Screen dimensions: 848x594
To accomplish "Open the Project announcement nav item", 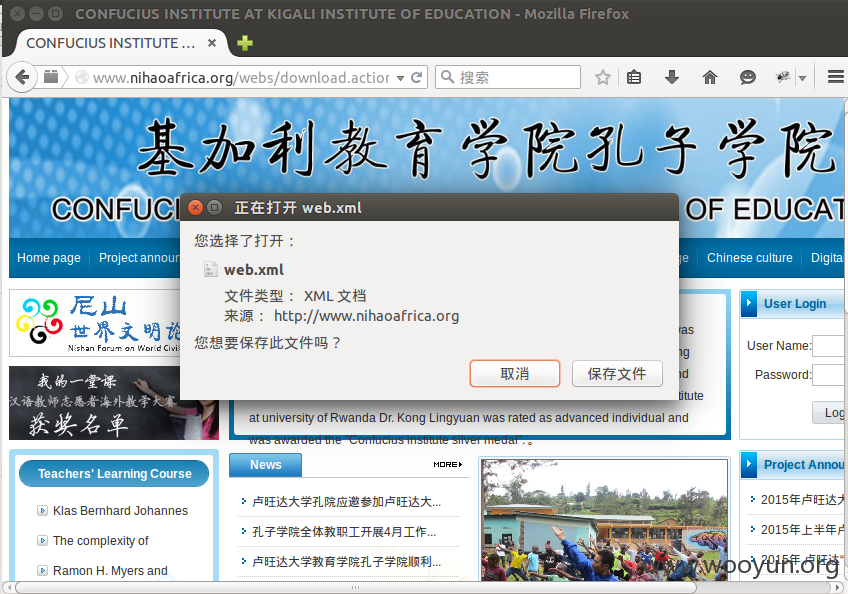I will click(x=139, y=258).
